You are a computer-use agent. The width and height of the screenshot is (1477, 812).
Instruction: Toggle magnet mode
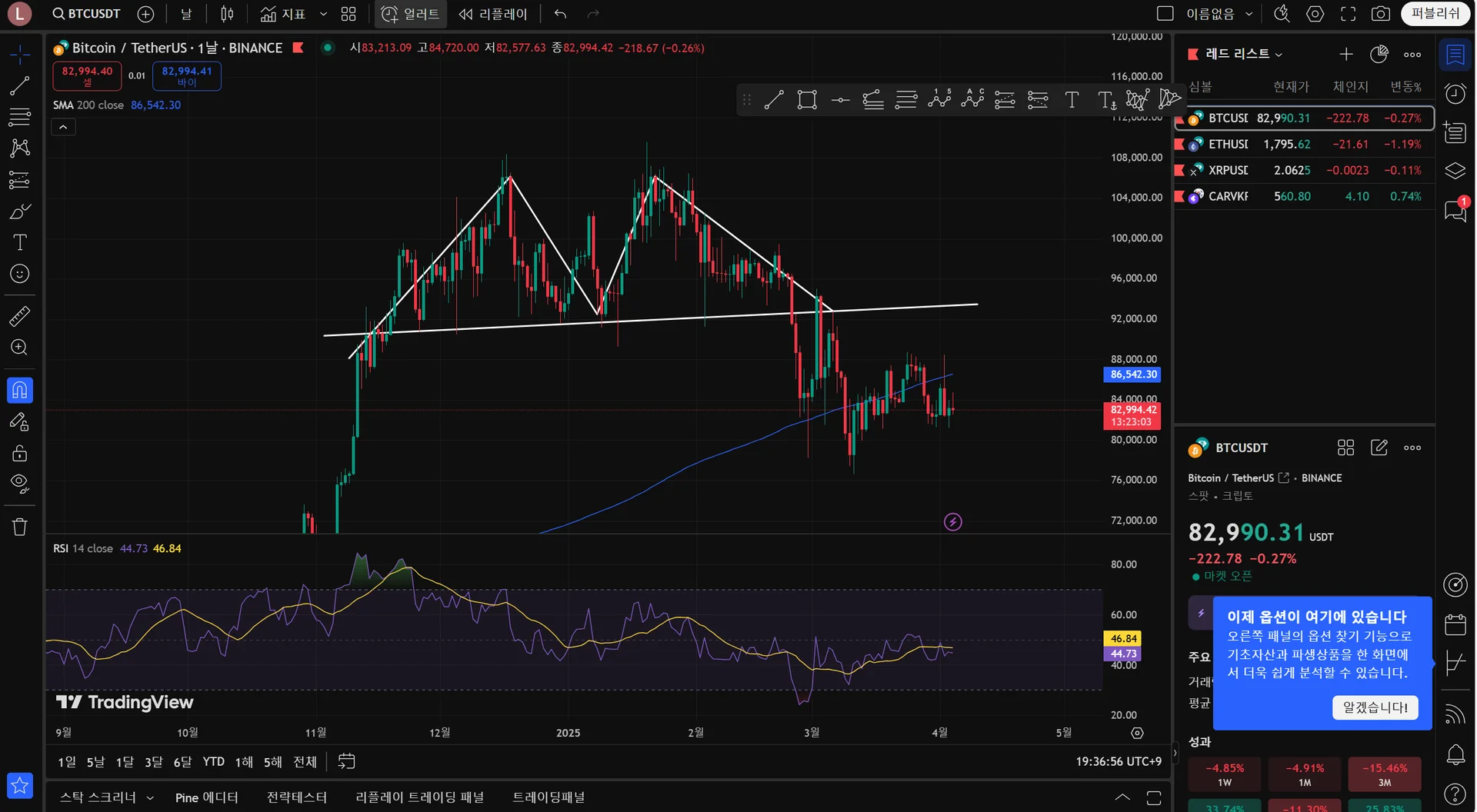[x=20, y=391]
